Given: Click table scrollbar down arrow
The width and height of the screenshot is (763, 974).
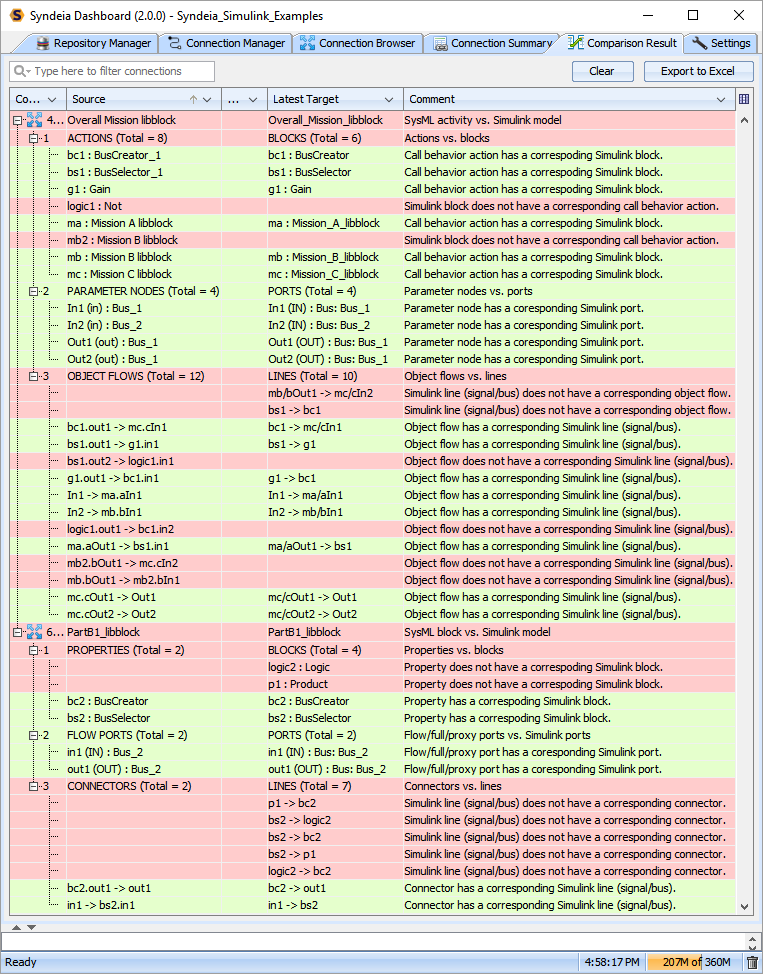Looking at the screenshot, I should (744, 906).
